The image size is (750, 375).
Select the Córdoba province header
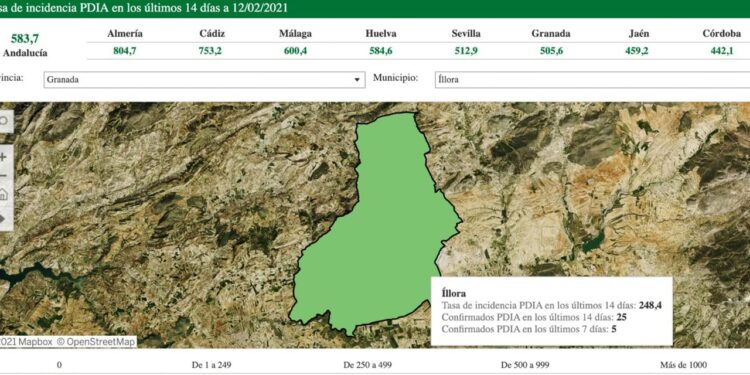722,34
